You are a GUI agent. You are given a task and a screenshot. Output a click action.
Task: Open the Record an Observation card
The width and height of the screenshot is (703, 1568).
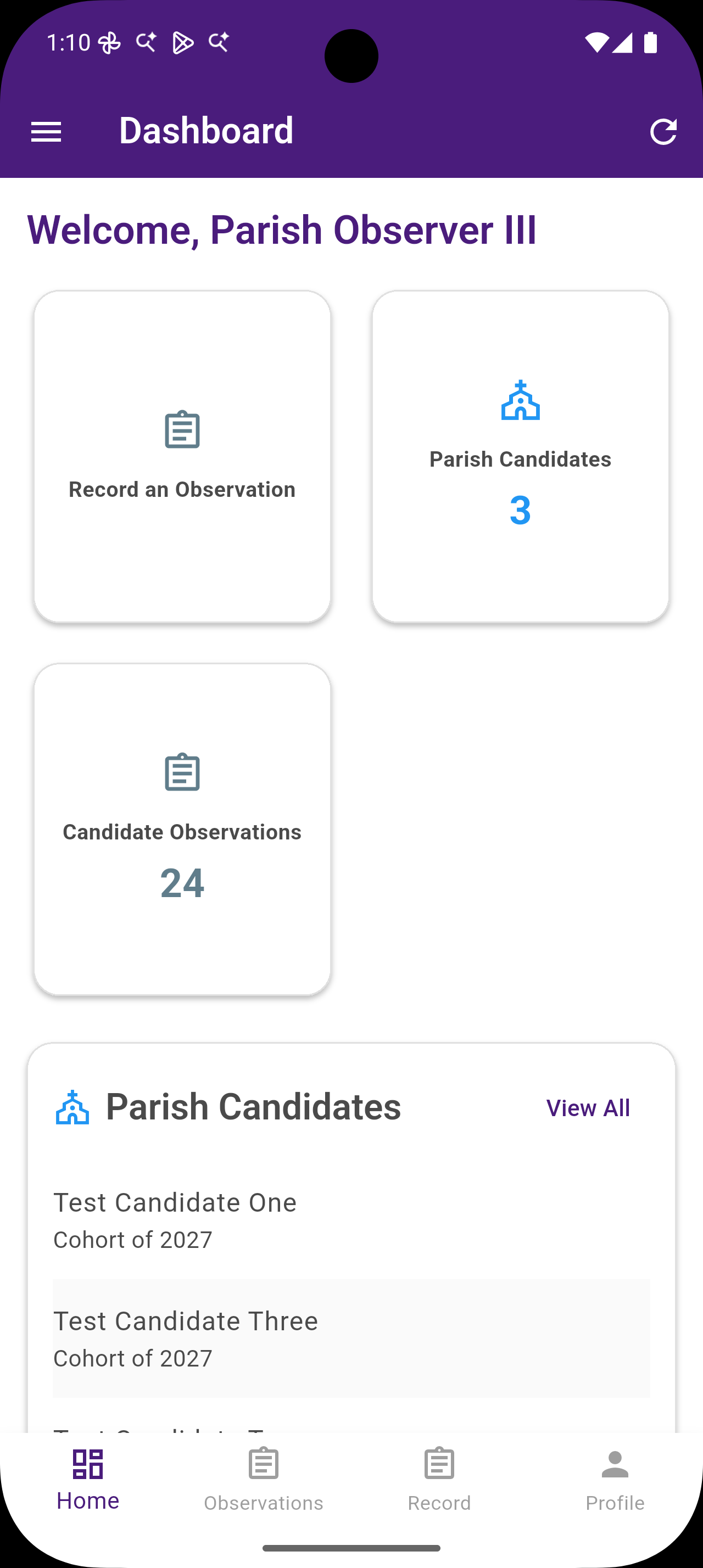coord(182,457)
